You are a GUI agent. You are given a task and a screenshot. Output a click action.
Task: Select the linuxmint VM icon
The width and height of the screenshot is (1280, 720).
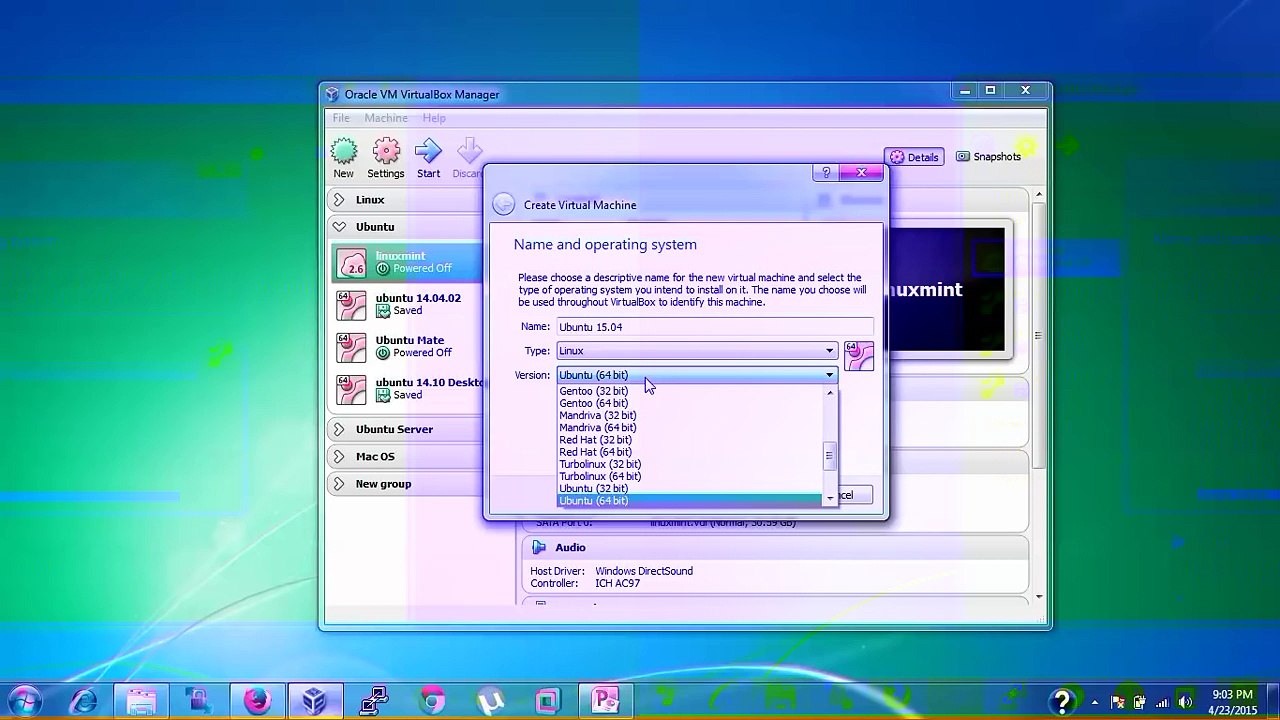click(352, 262)
